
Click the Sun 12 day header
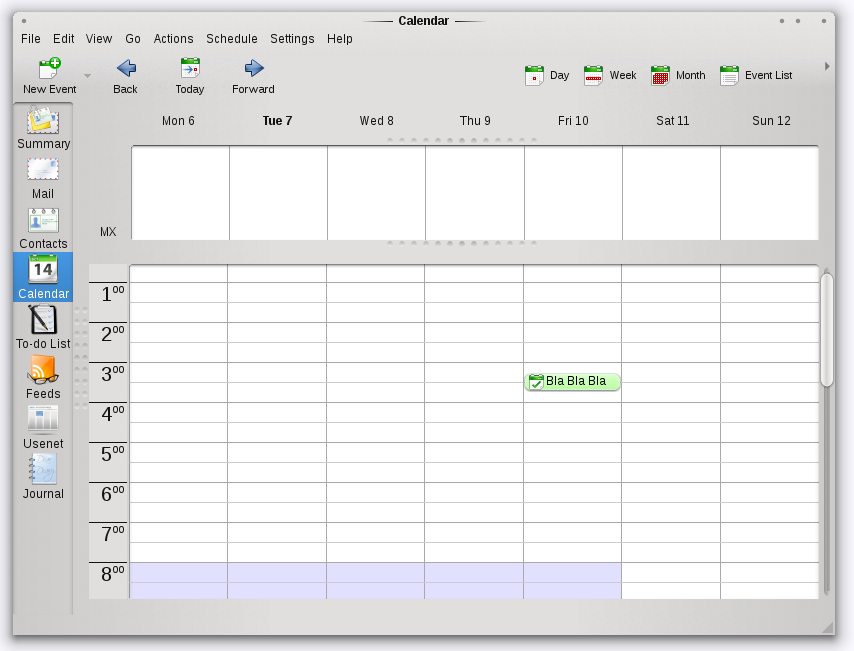pyautogui.click(x=771, y=121)
